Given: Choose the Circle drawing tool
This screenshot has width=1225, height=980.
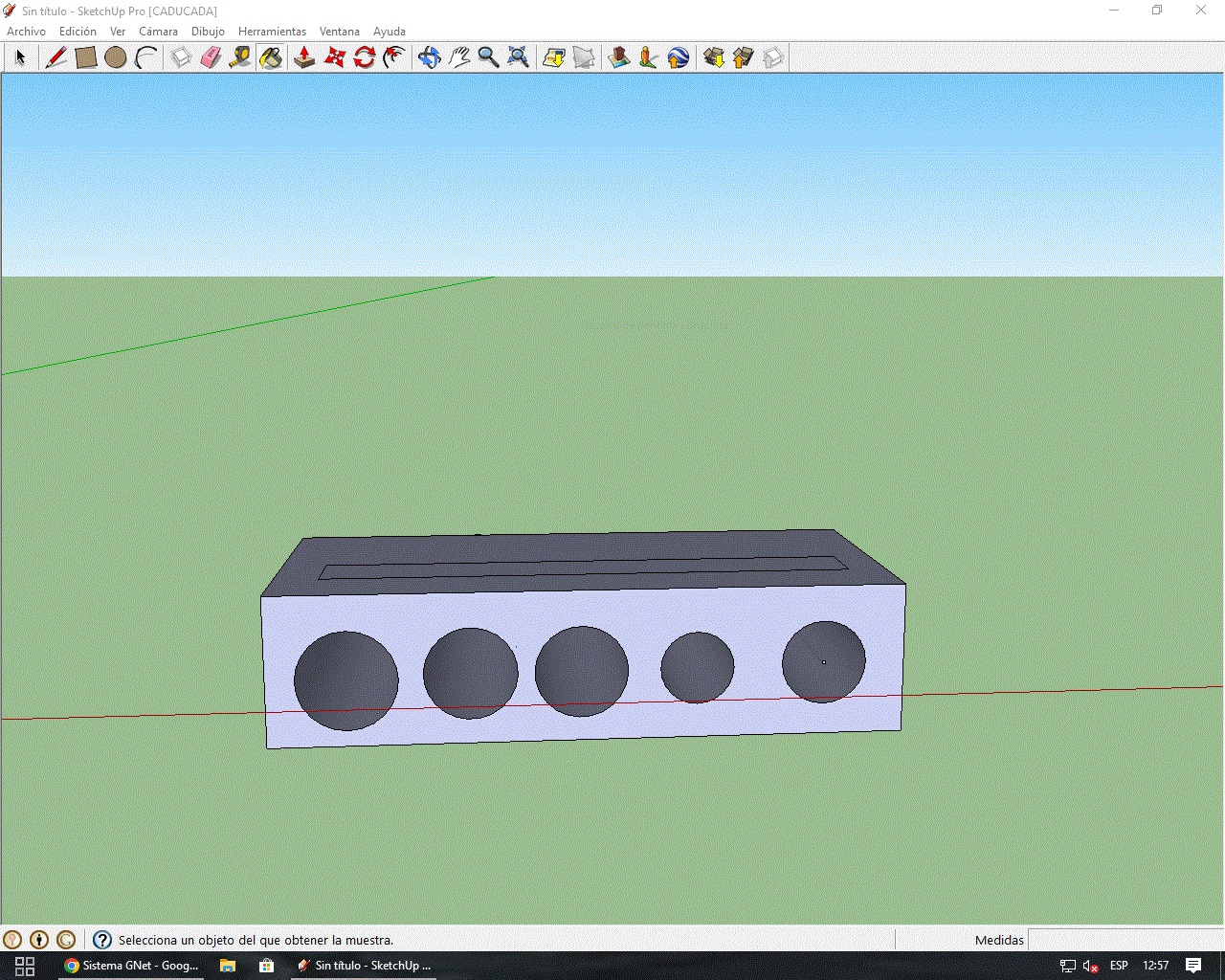Looking at the screenshot, I should (116, 58).
